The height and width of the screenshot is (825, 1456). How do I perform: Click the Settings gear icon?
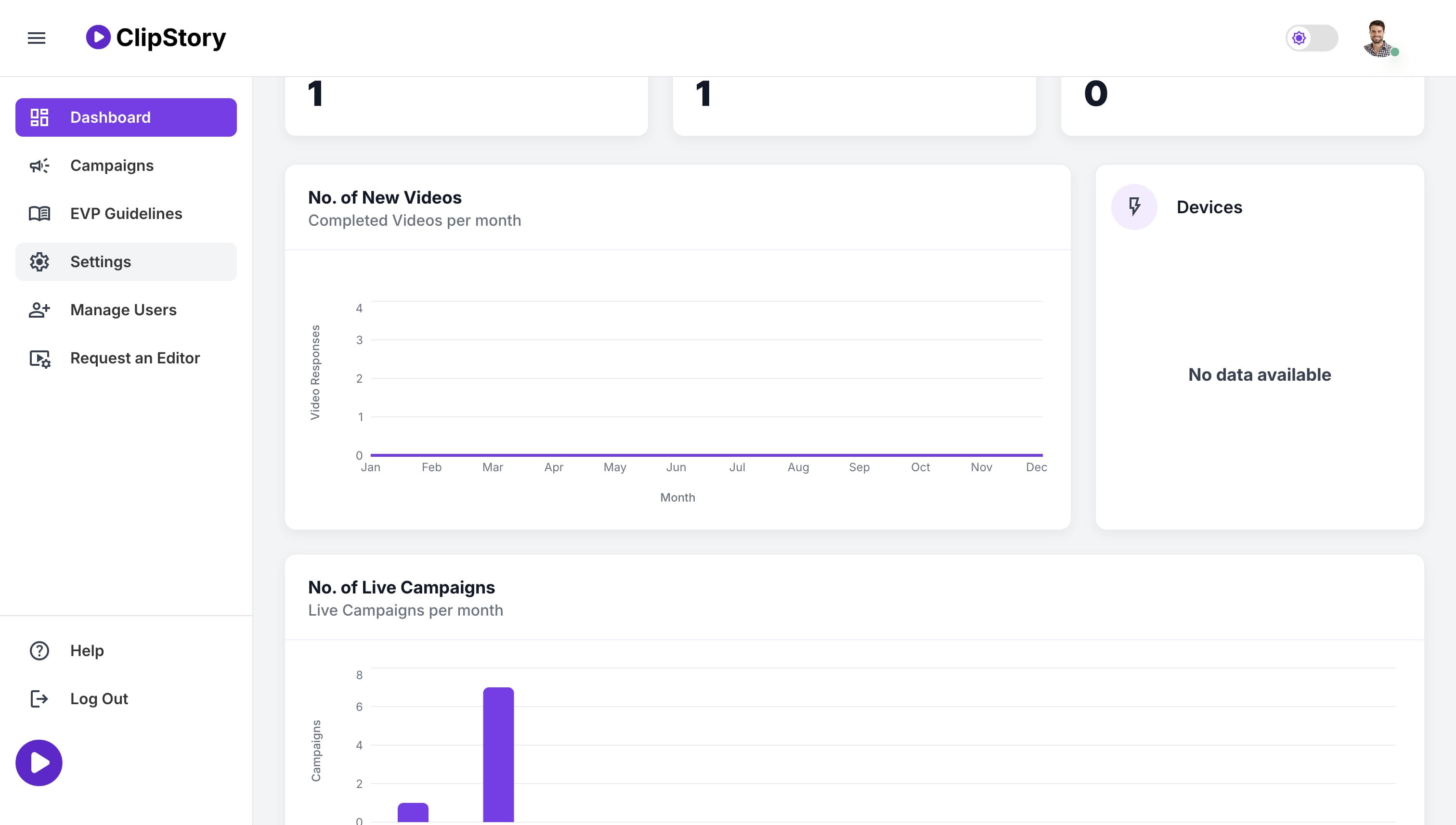coord(39,262)
